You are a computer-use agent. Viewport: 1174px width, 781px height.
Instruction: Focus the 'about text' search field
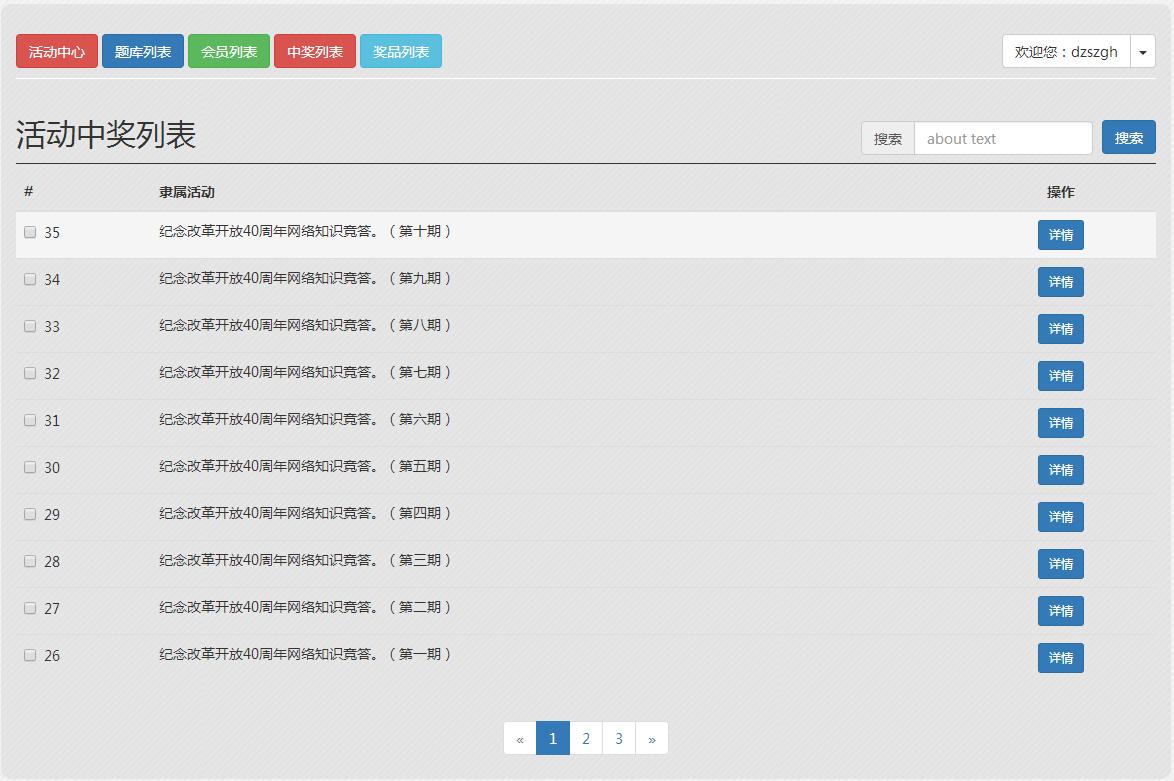[x=1003, y=139]
